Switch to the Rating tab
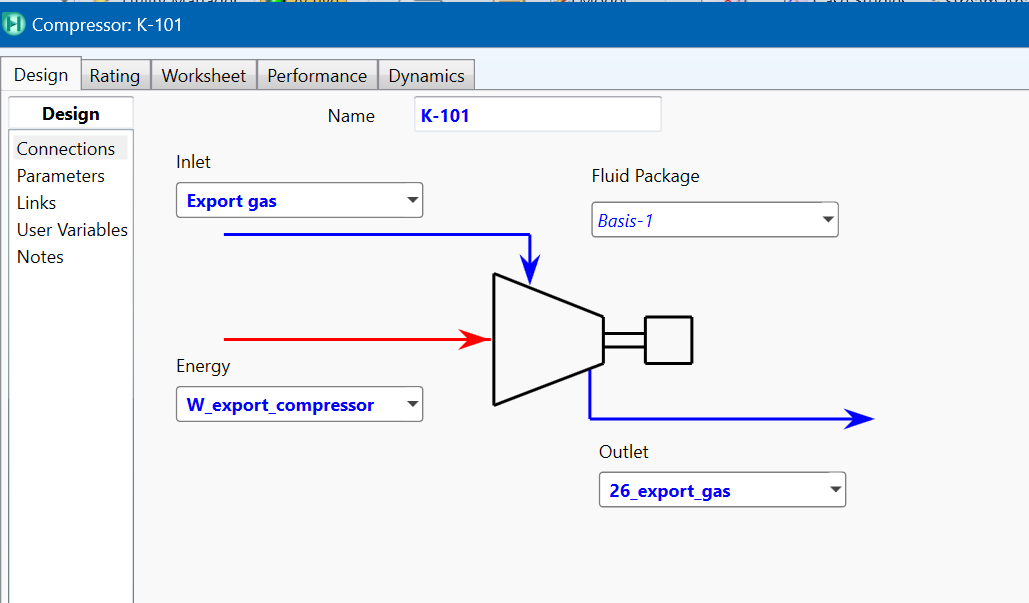This screenshot has height=603, width=1029. (114, 75)
